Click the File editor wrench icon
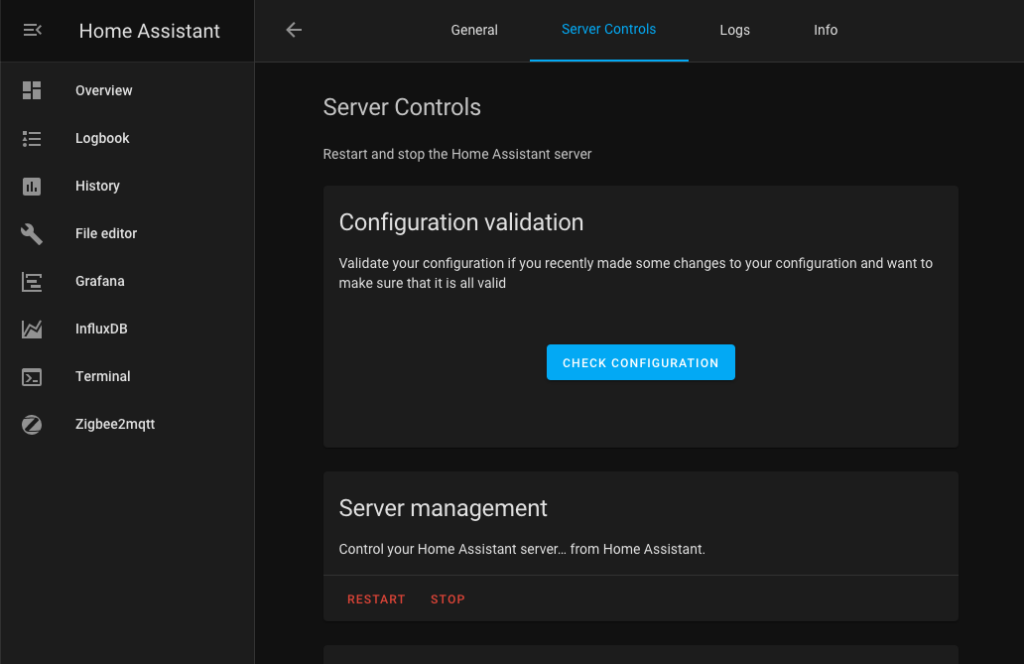The image size is (1024, 664). [31, 234]
